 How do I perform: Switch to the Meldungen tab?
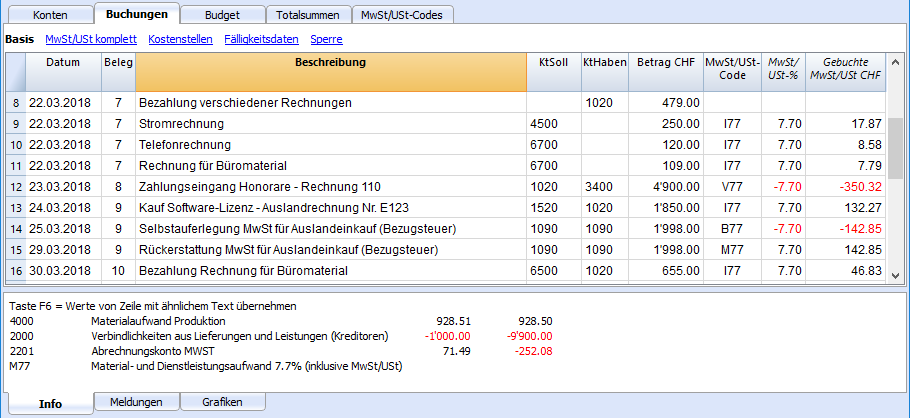(x=136, y=402)
